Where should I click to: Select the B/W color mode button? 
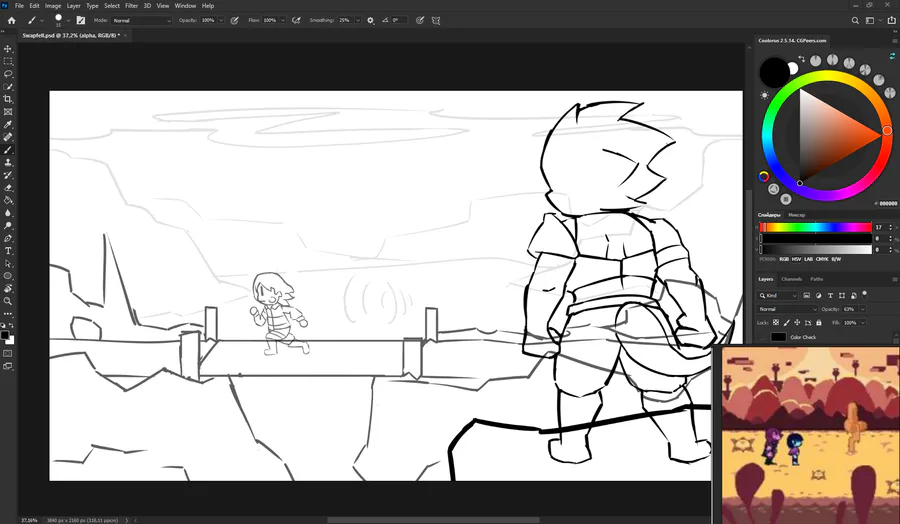point(836,259)
